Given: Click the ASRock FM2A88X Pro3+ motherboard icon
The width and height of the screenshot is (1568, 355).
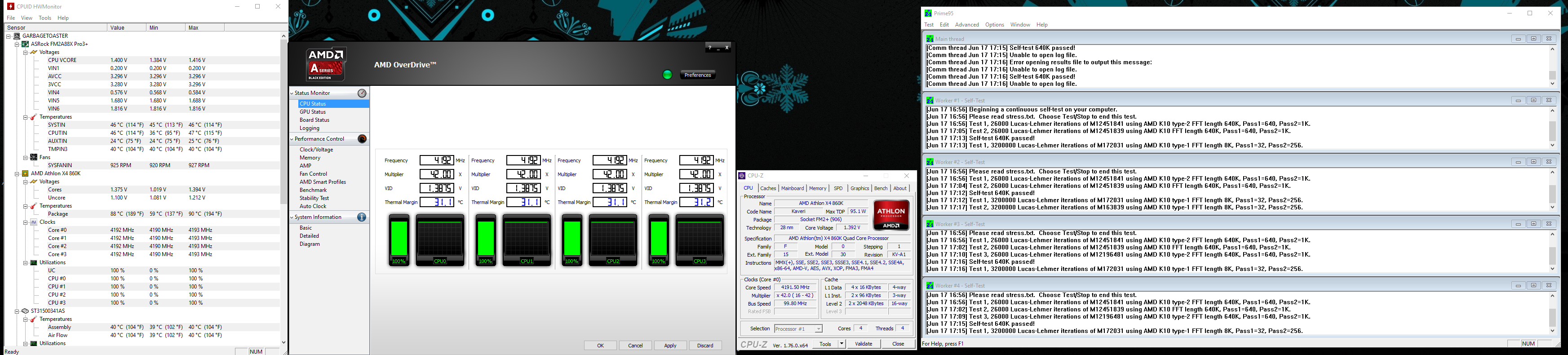Looking at the screenshot, I should (x=26, y=44).
